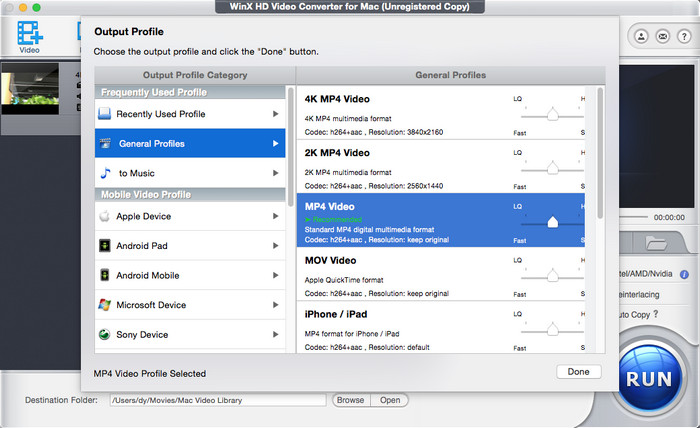The height and width of the screenshot is (428, 700).
Task: Click the hardware encoder info icon
Action: point(684,274)
